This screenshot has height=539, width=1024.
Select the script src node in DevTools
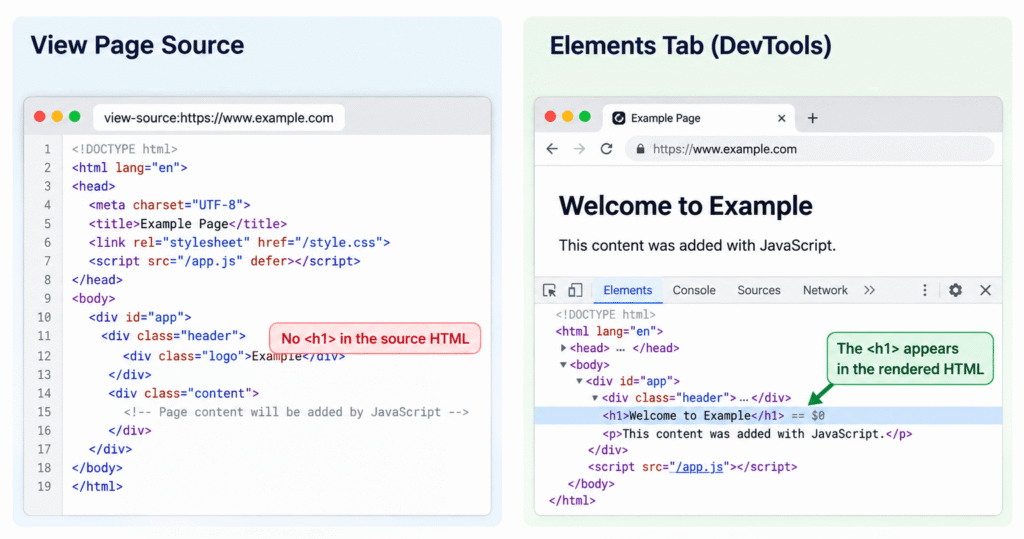[x=692, y=466]
